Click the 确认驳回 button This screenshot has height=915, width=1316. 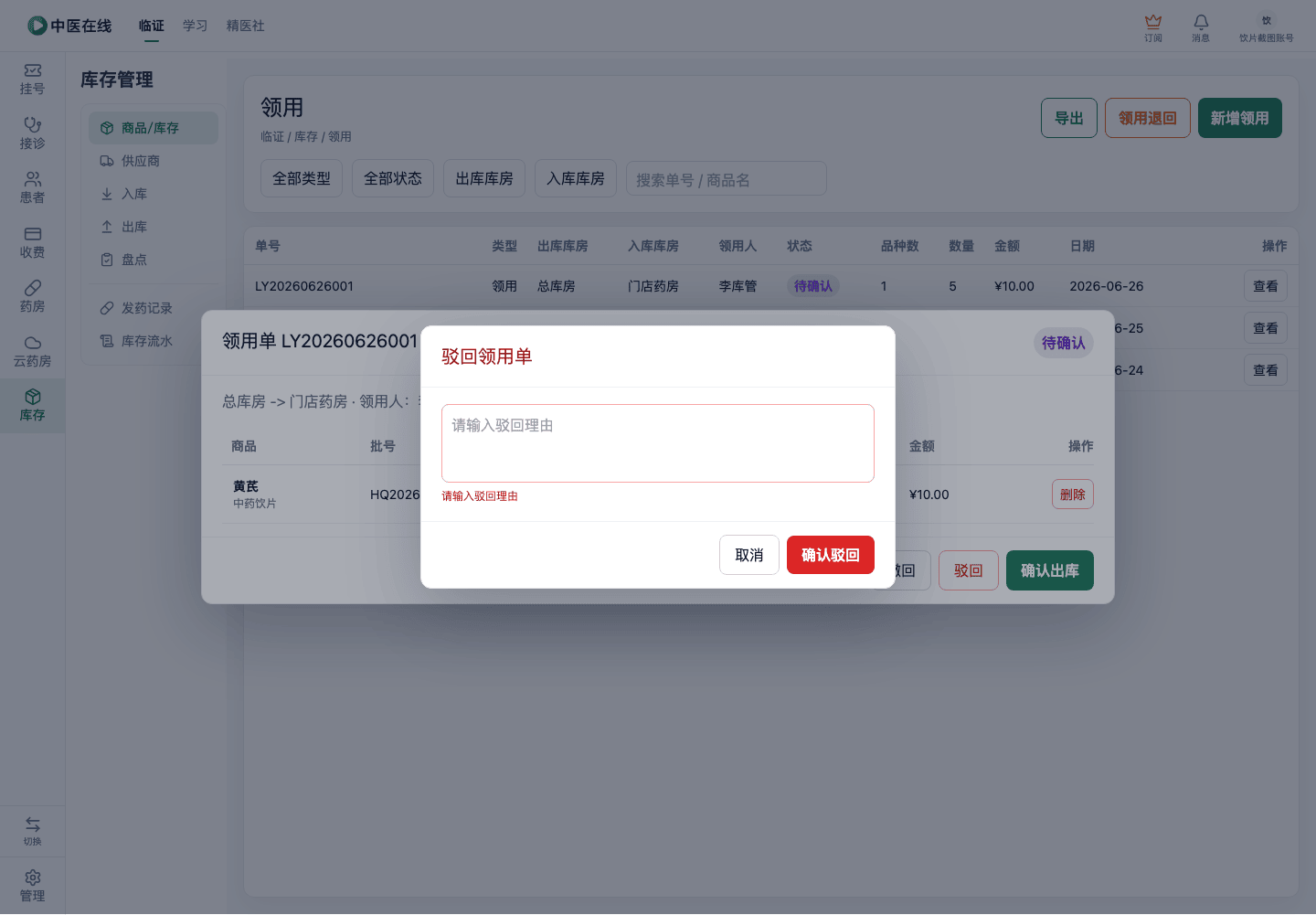(831, 555)
